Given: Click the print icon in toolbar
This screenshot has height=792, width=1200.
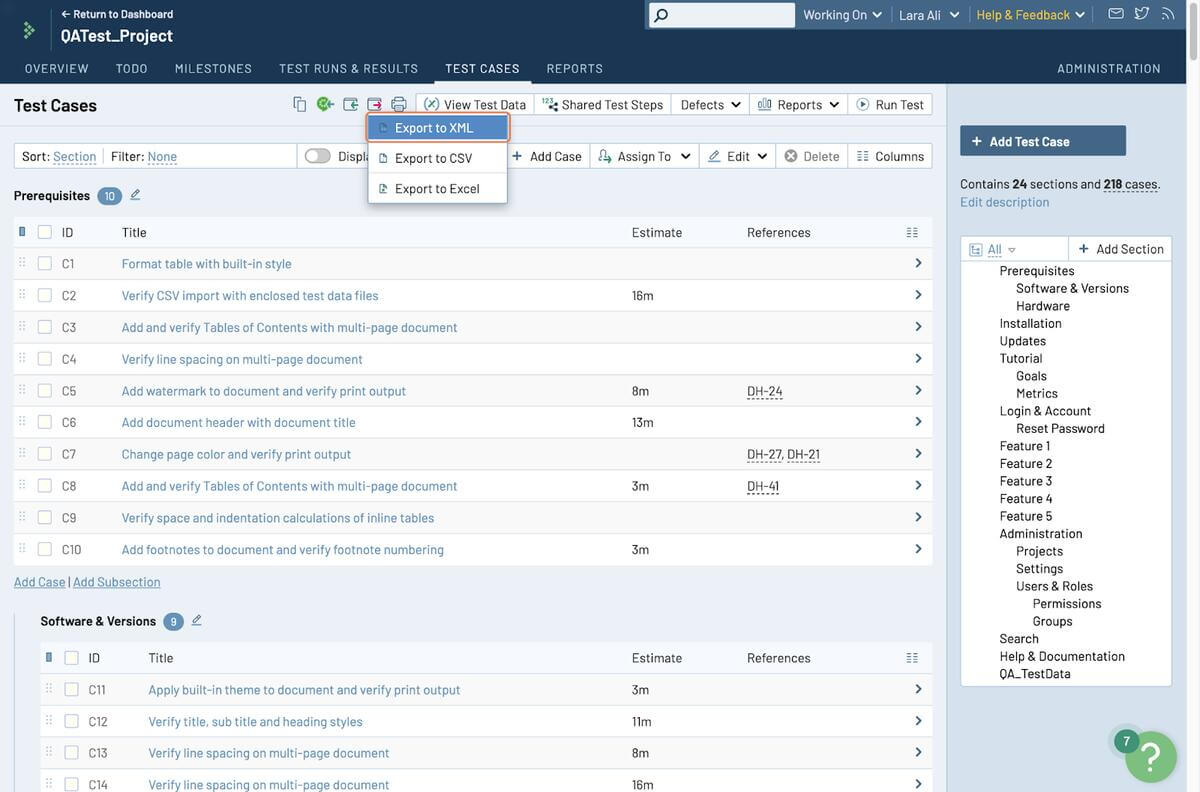Looking at the screenshot, I should tap(399, 104).
